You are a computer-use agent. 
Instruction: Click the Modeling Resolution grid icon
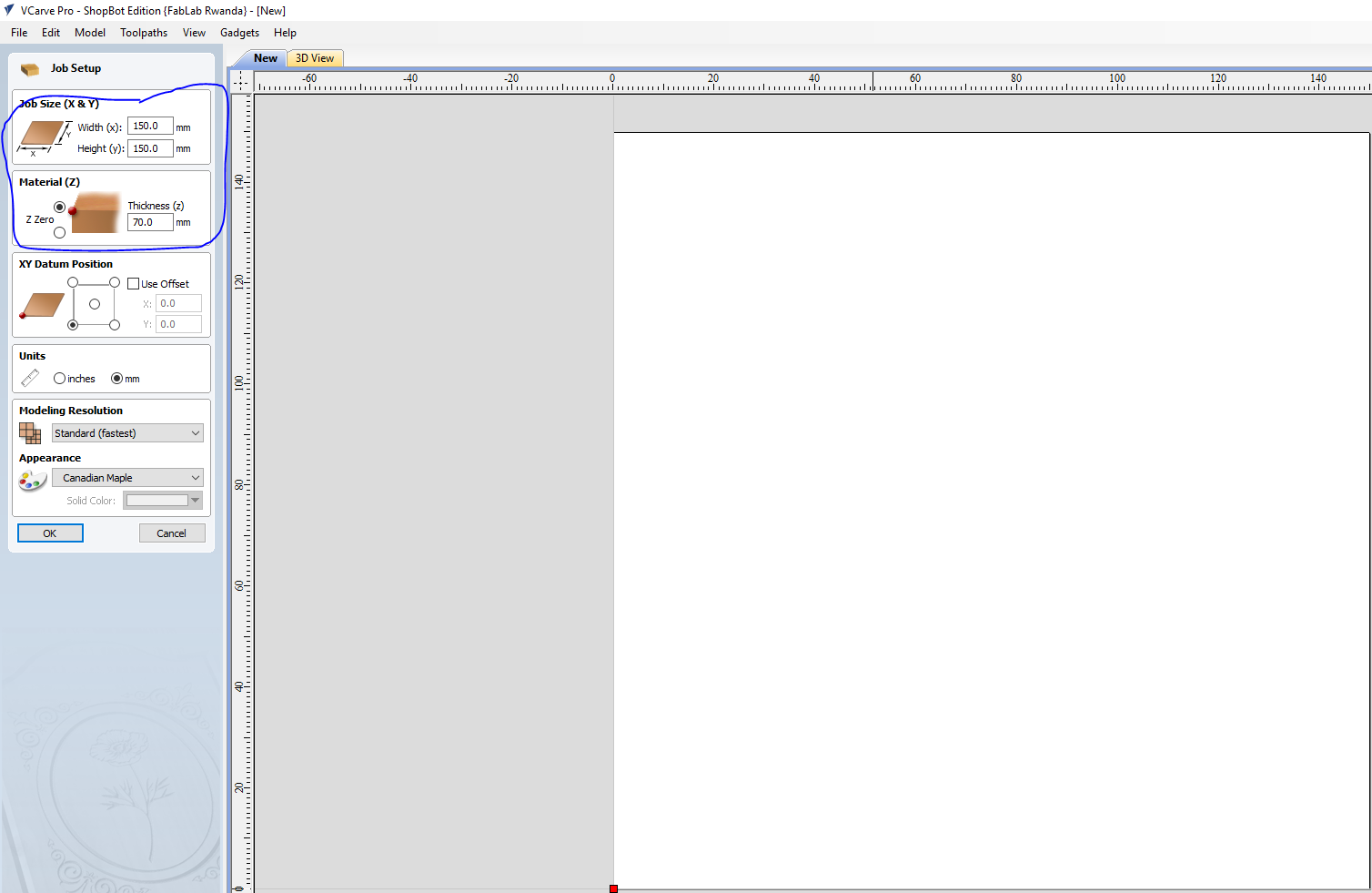point(30,433)
